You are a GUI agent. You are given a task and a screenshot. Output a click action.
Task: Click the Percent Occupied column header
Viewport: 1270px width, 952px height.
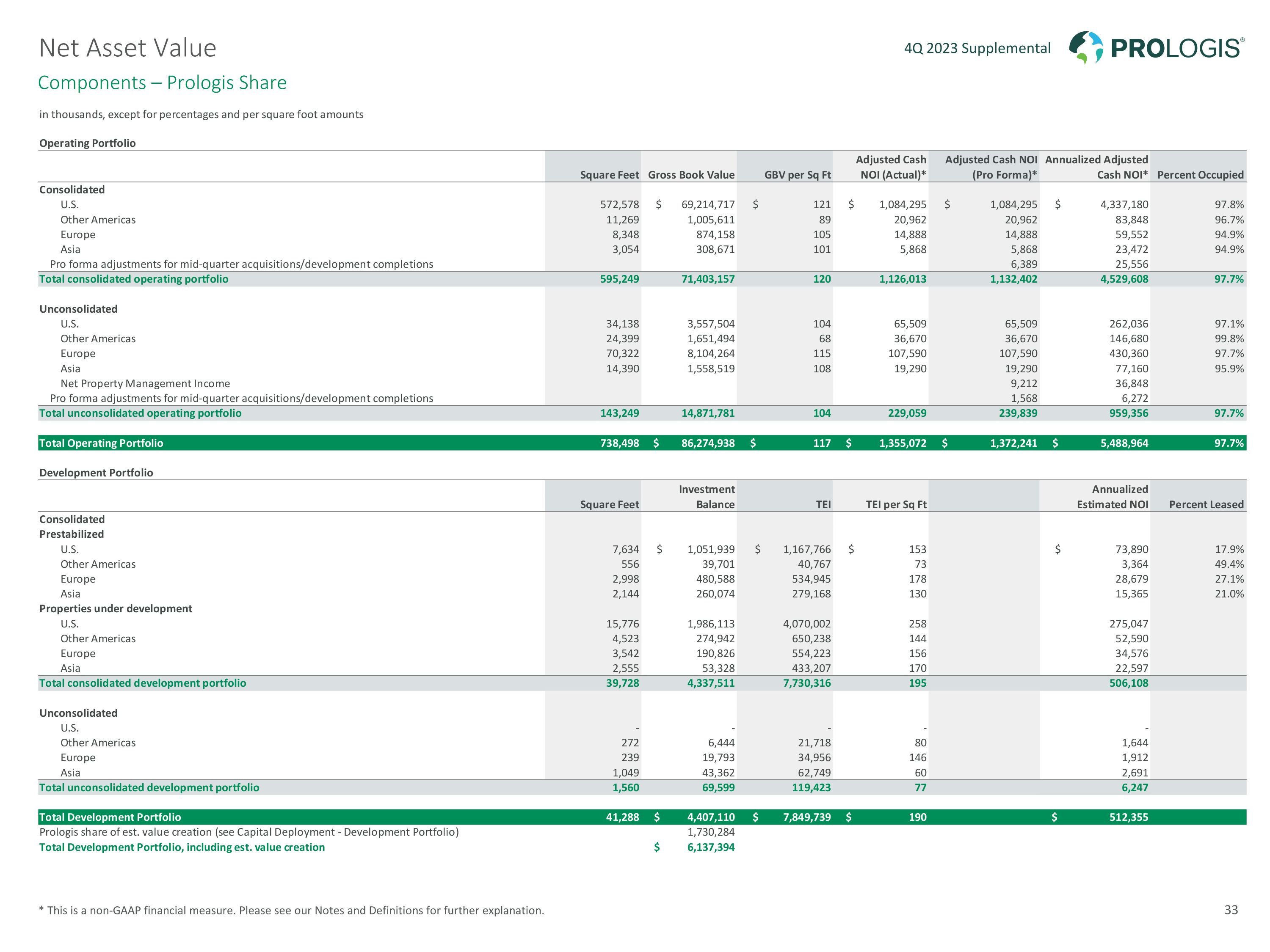1200,175
